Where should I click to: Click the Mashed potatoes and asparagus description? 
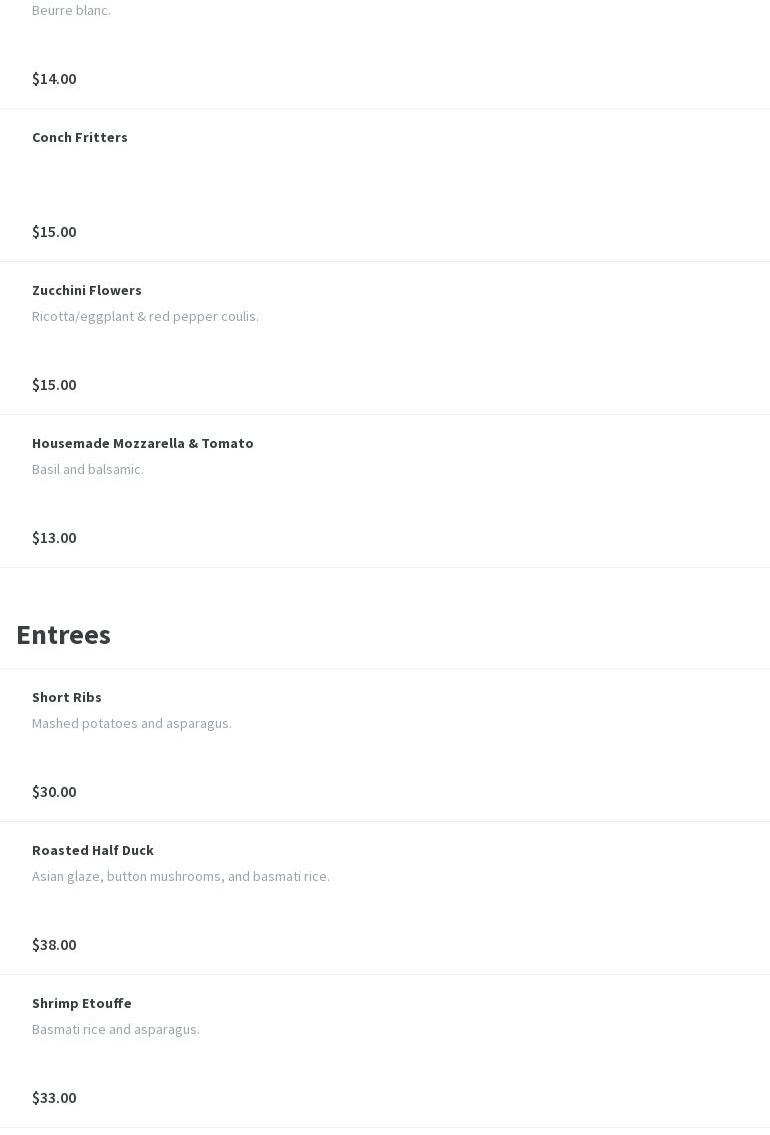[x=132, y=723]
